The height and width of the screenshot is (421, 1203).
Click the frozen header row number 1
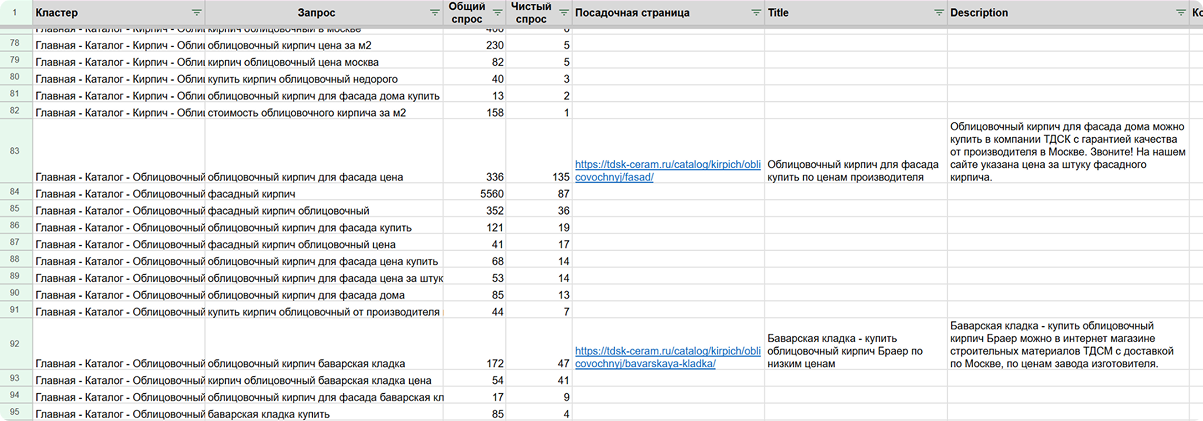coord(15,13)
